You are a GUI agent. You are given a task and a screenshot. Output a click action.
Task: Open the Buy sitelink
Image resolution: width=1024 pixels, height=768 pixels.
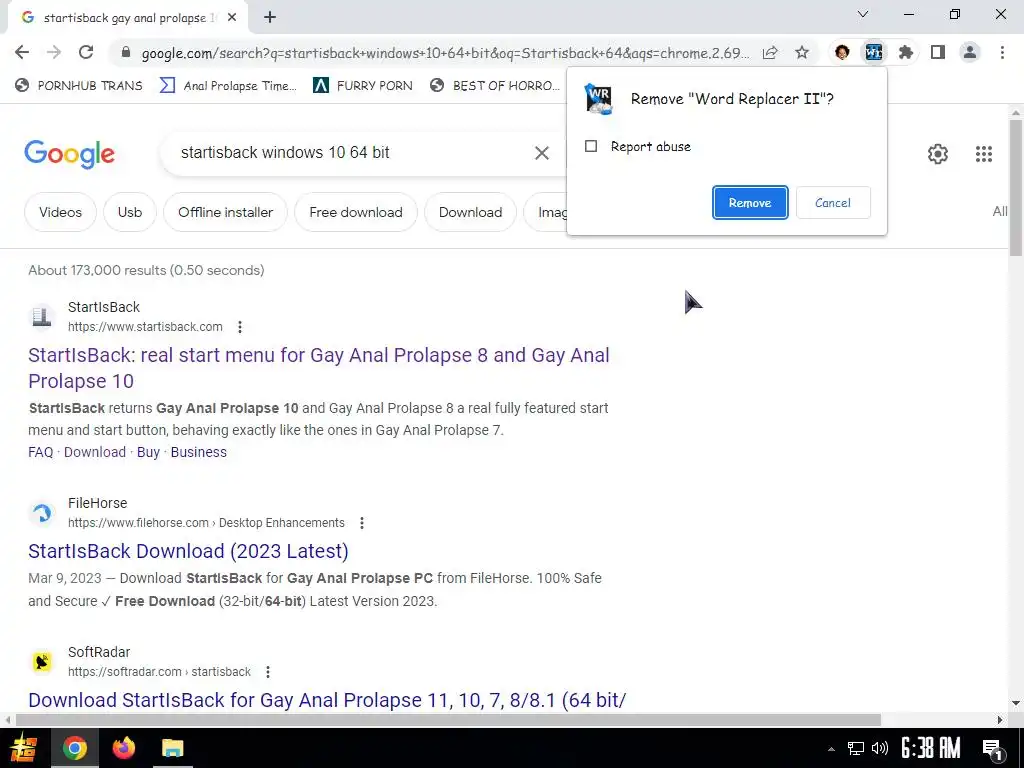pos(148,452)
